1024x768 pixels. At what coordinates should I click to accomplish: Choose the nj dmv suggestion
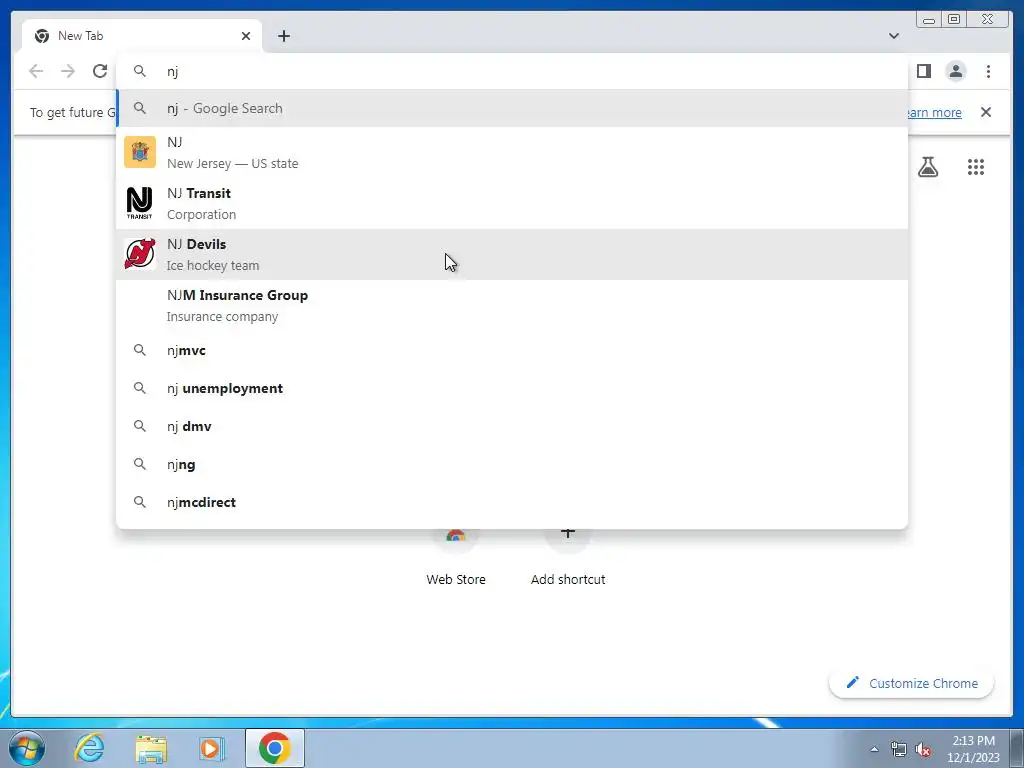pos(512,426)
